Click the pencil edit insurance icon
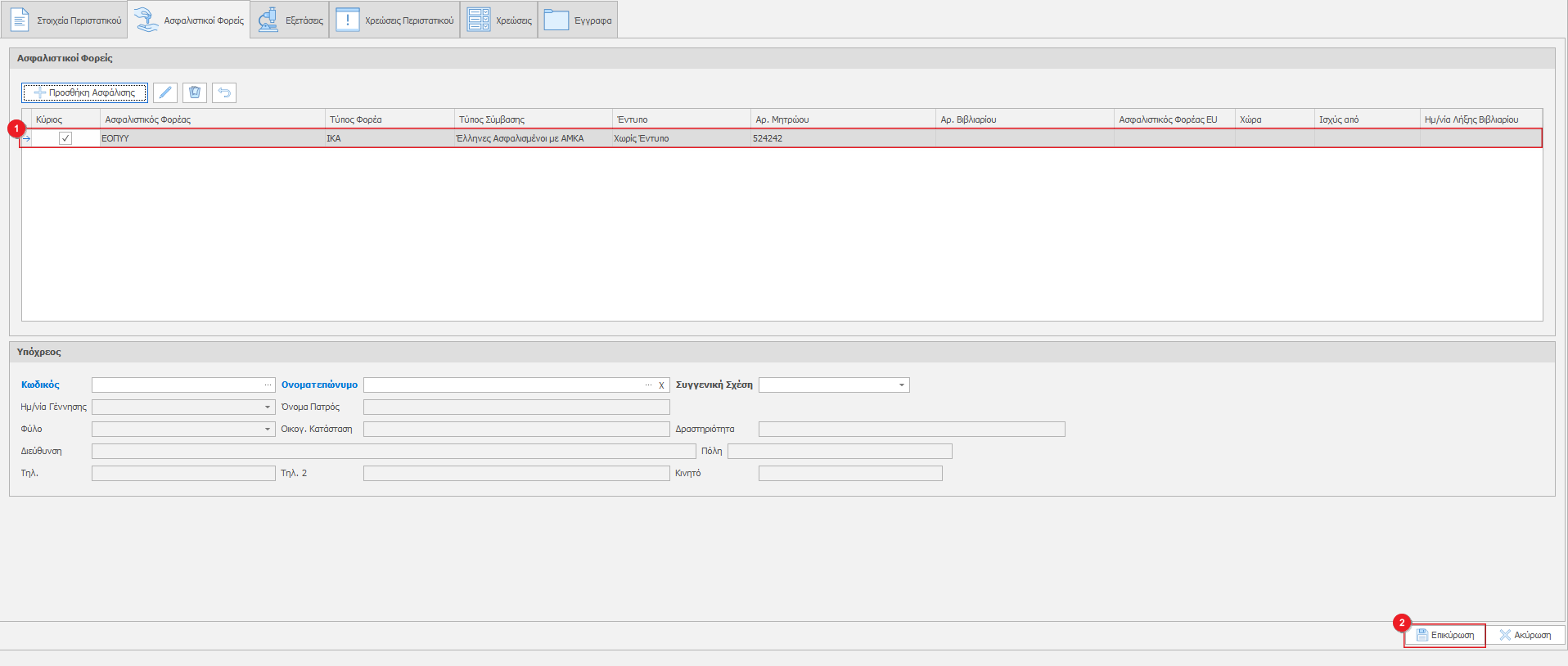This screenshot has height=666, width=1568. pyautogui.click(x=165, y=92)
